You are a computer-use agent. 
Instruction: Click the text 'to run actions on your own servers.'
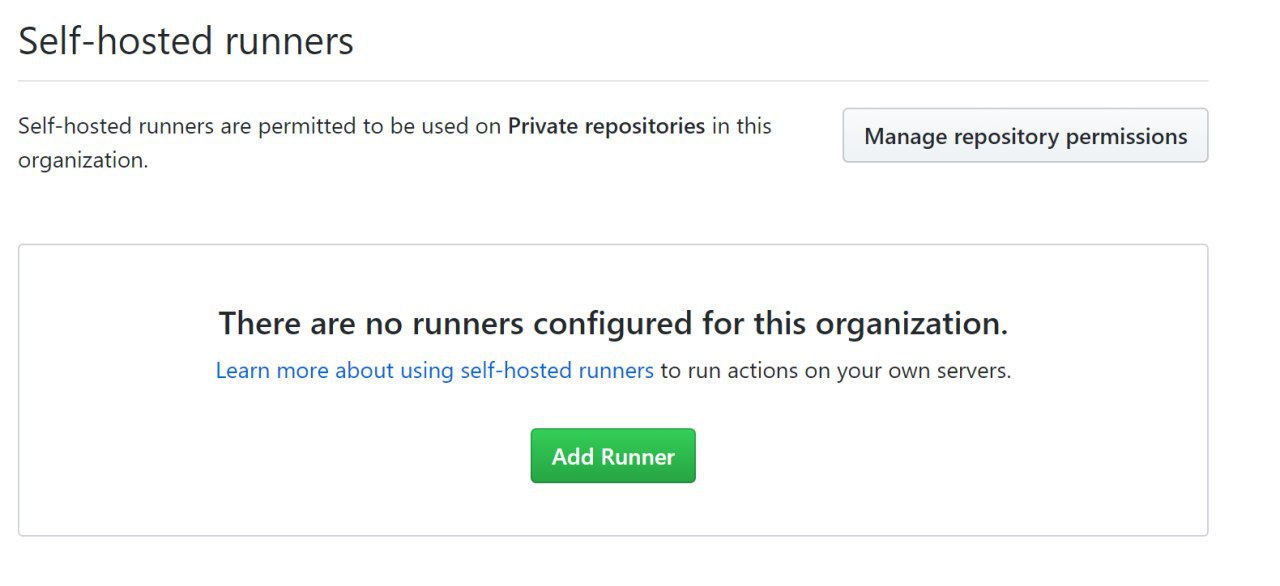tap(836, 371)
